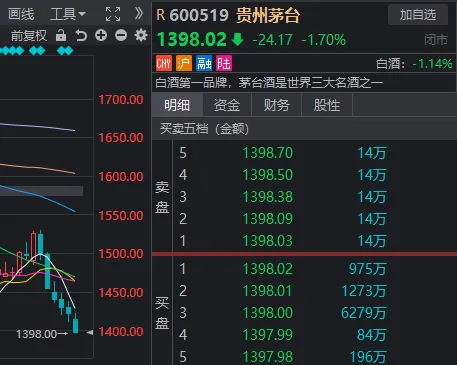Select sell level 3 price 1398.38
This screenshot has width=457, height=365.
point(268,197)
